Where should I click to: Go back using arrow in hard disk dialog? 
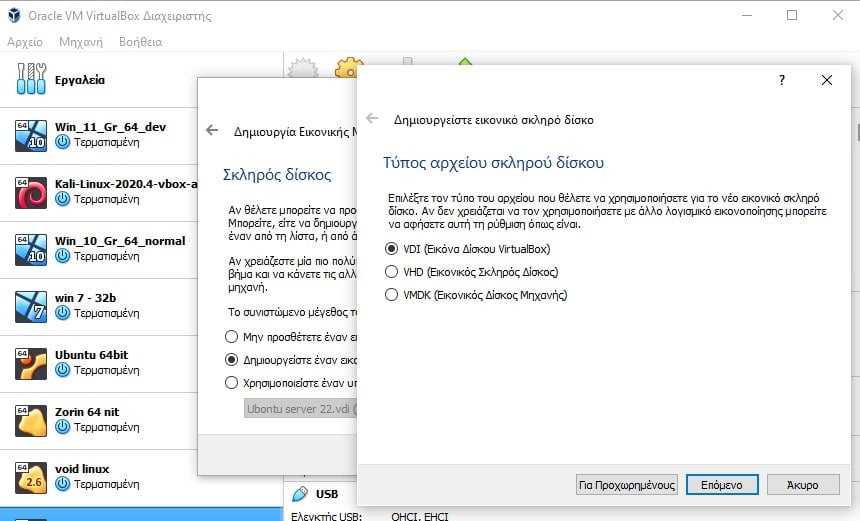pyautogui.click(x=372, y=118)
